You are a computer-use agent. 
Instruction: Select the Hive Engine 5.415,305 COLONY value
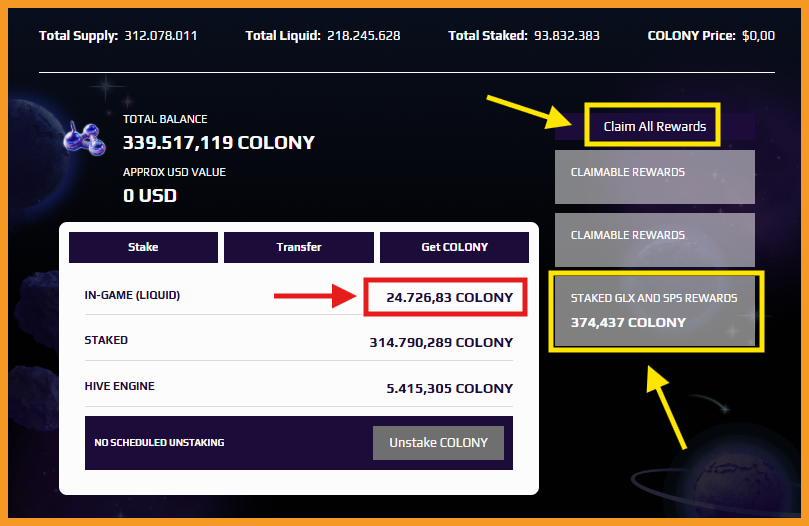tap(449, 389)
